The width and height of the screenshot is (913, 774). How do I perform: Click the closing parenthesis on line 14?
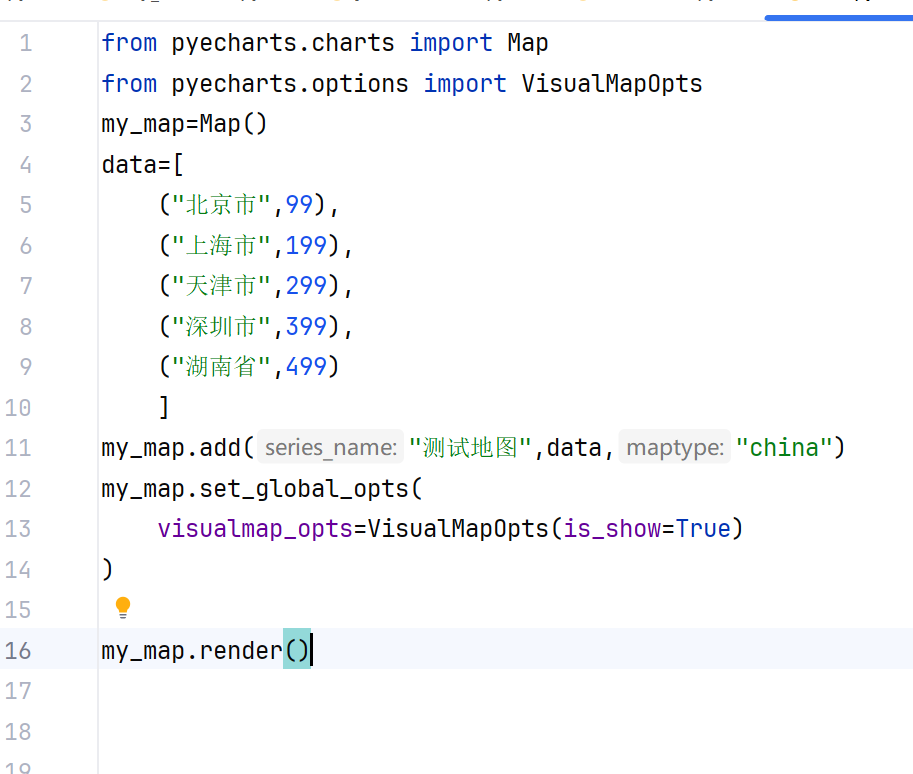coord(107,569)
